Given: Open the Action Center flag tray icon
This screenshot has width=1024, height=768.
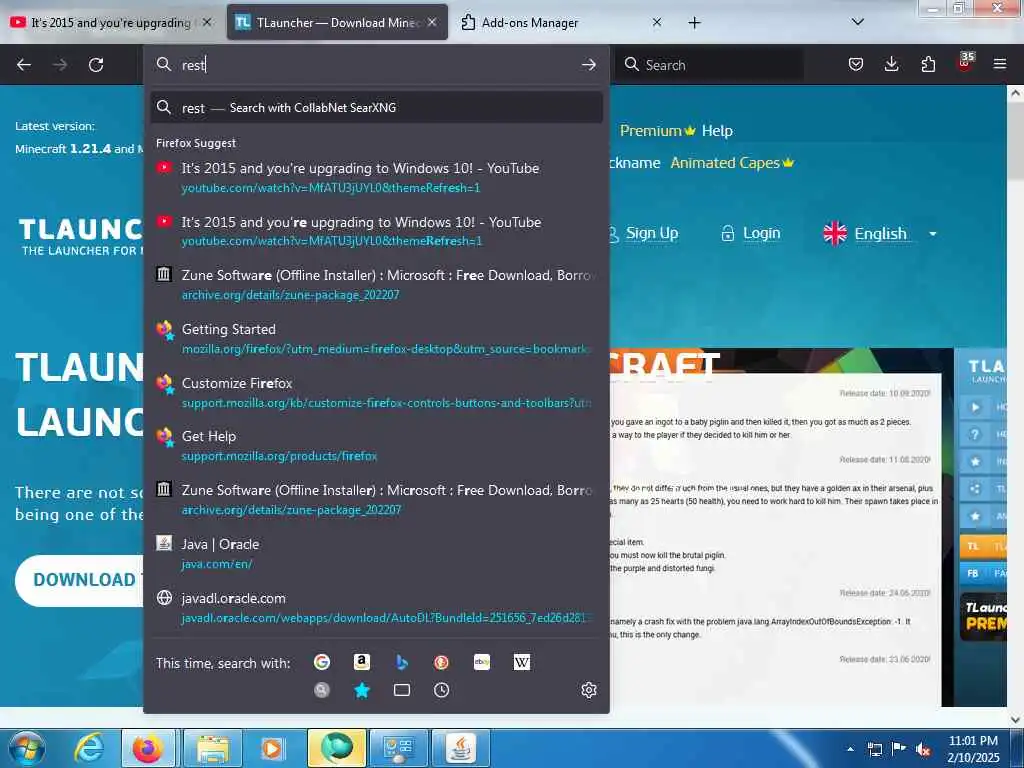Looking at the screenshot, I should [x=899, y=750].
